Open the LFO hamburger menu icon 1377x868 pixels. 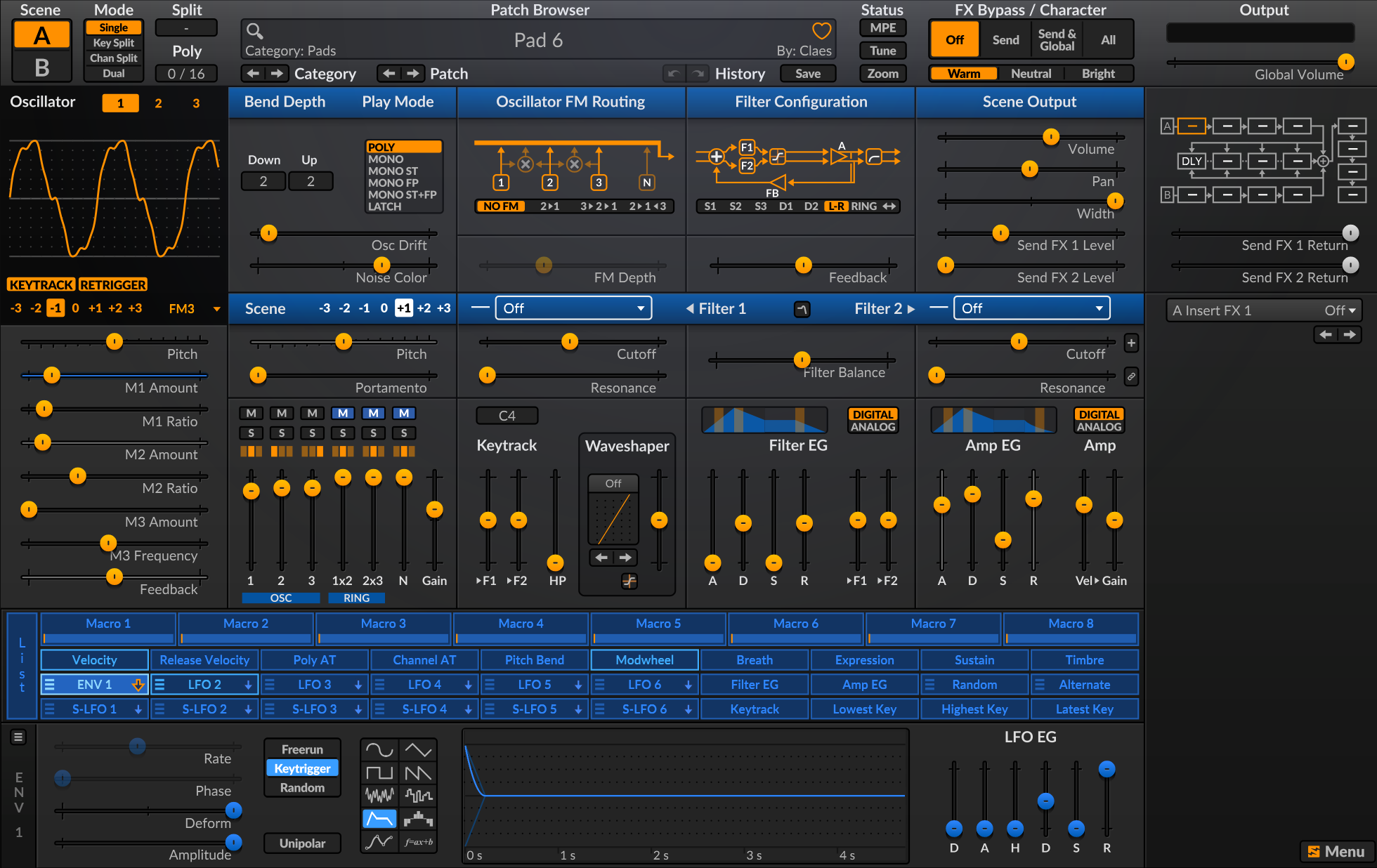tap(18, 737)
